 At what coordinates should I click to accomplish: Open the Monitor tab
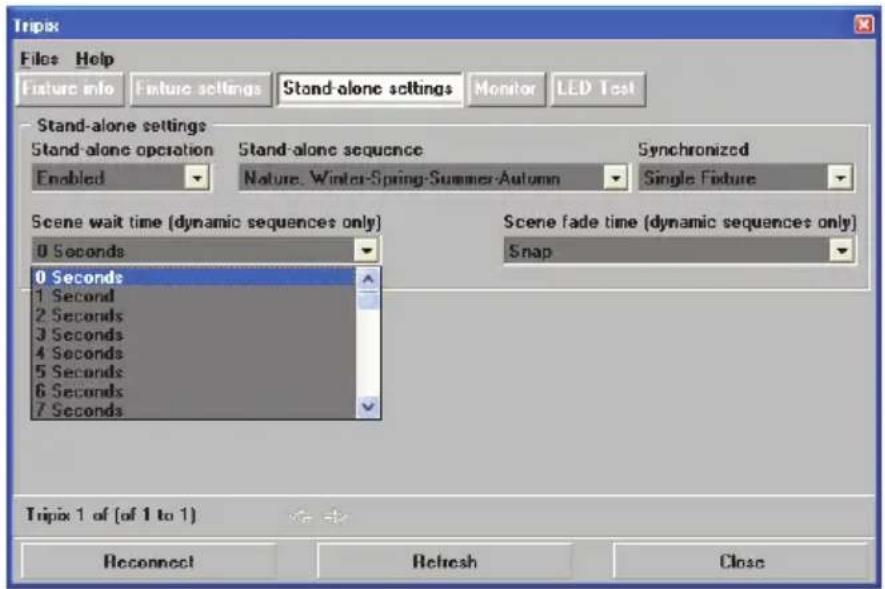tap(506, 89)
